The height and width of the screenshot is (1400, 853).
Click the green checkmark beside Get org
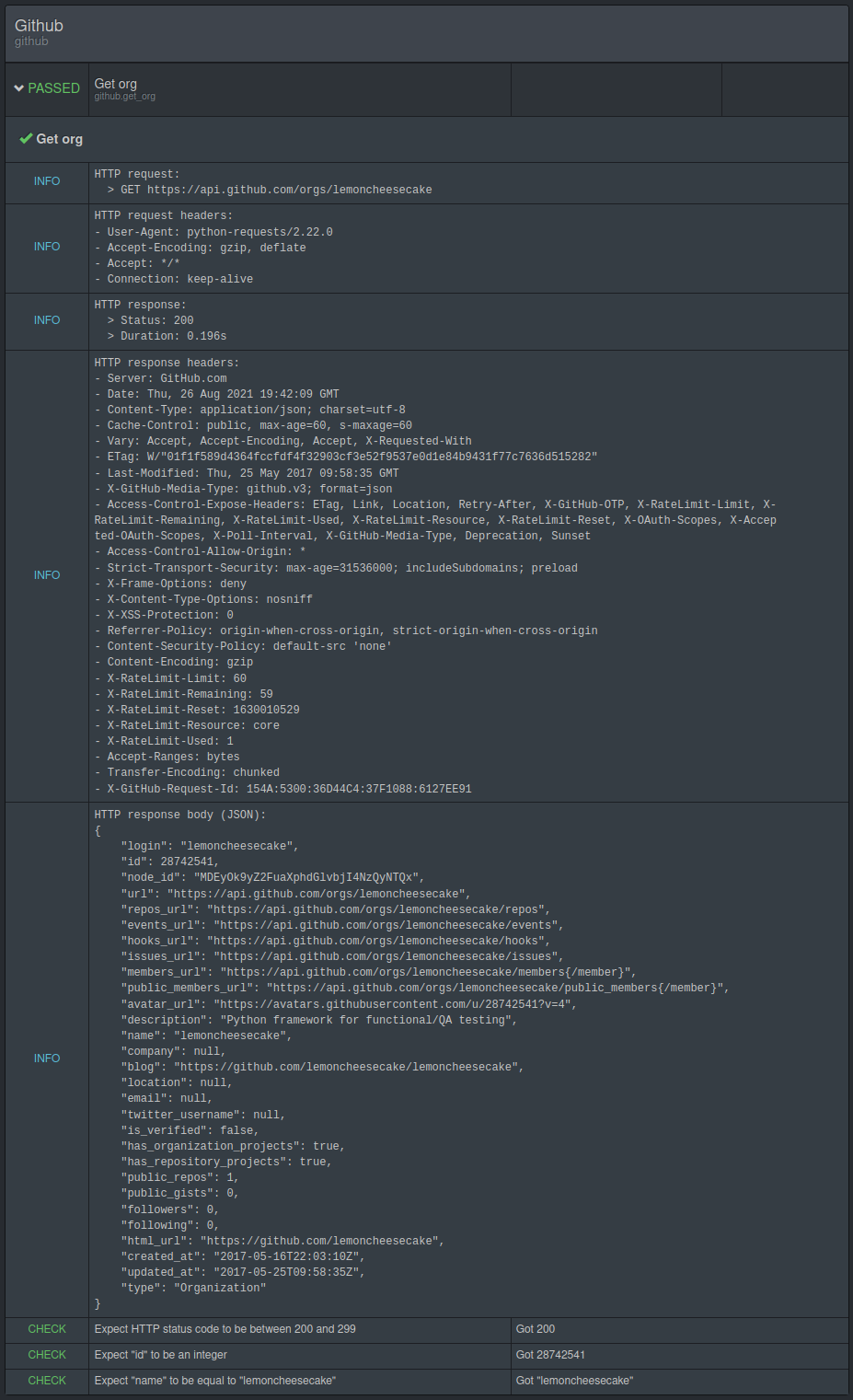tap(26, 139)
